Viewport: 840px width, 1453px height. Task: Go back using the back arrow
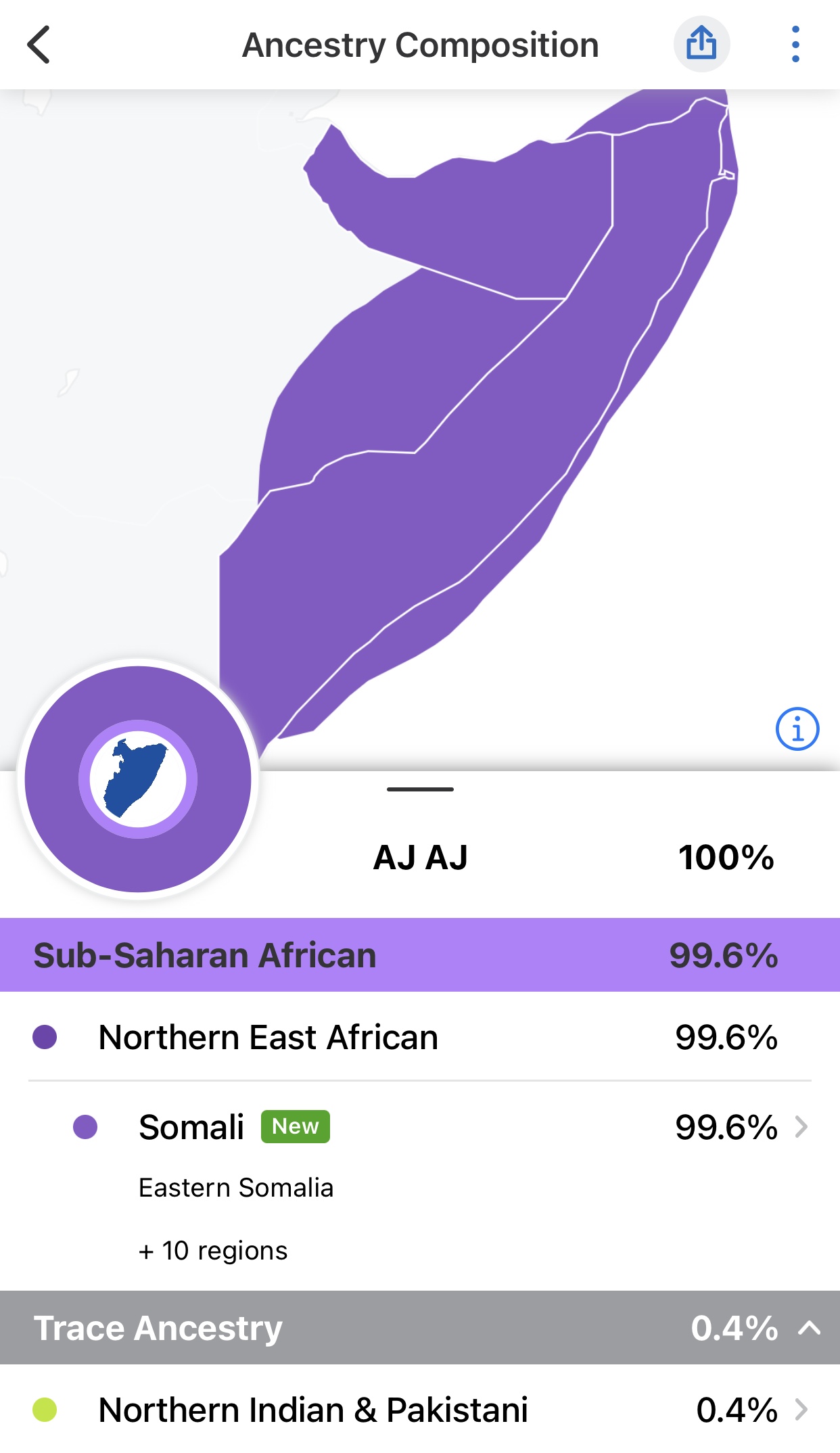point(39,45)
